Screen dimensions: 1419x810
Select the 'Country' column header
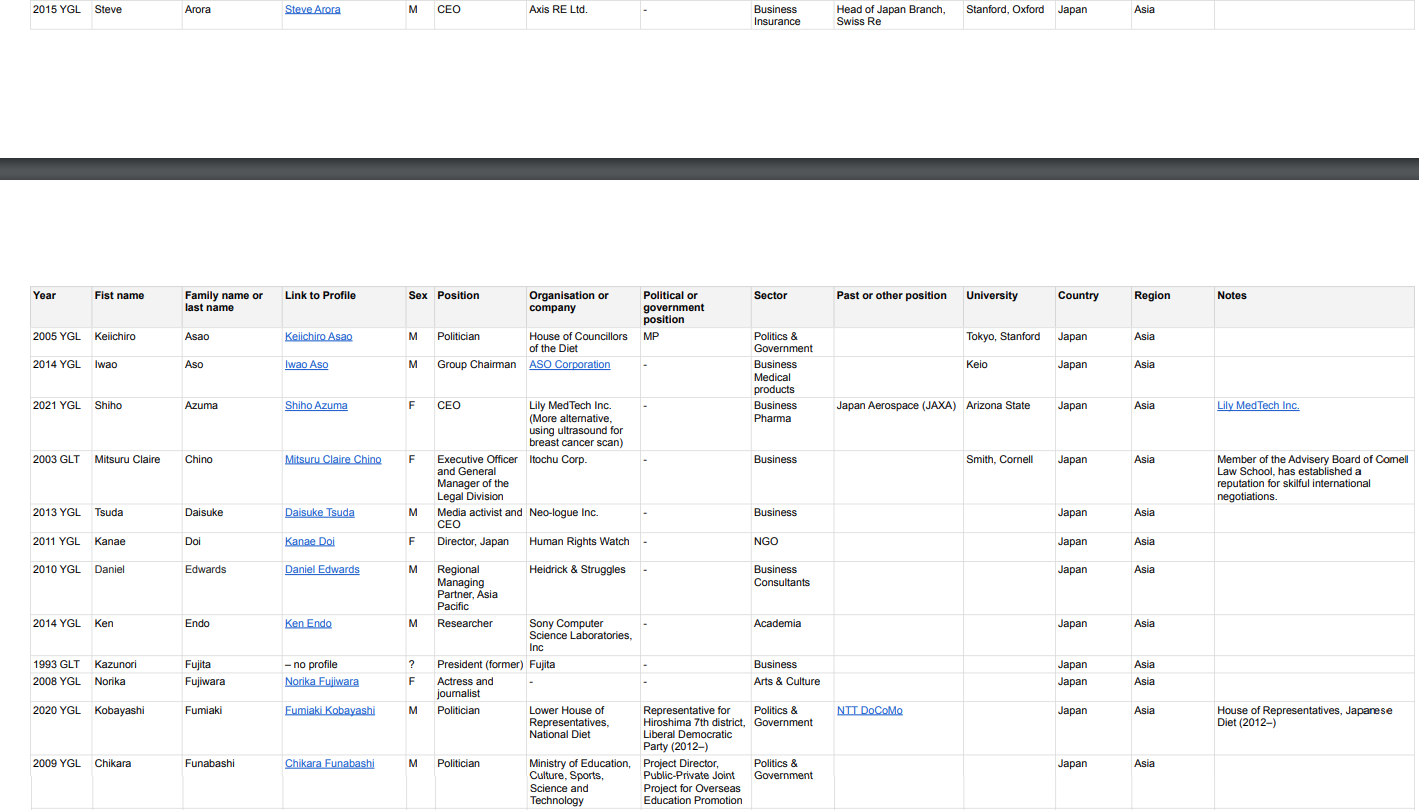pos(1093,307)
